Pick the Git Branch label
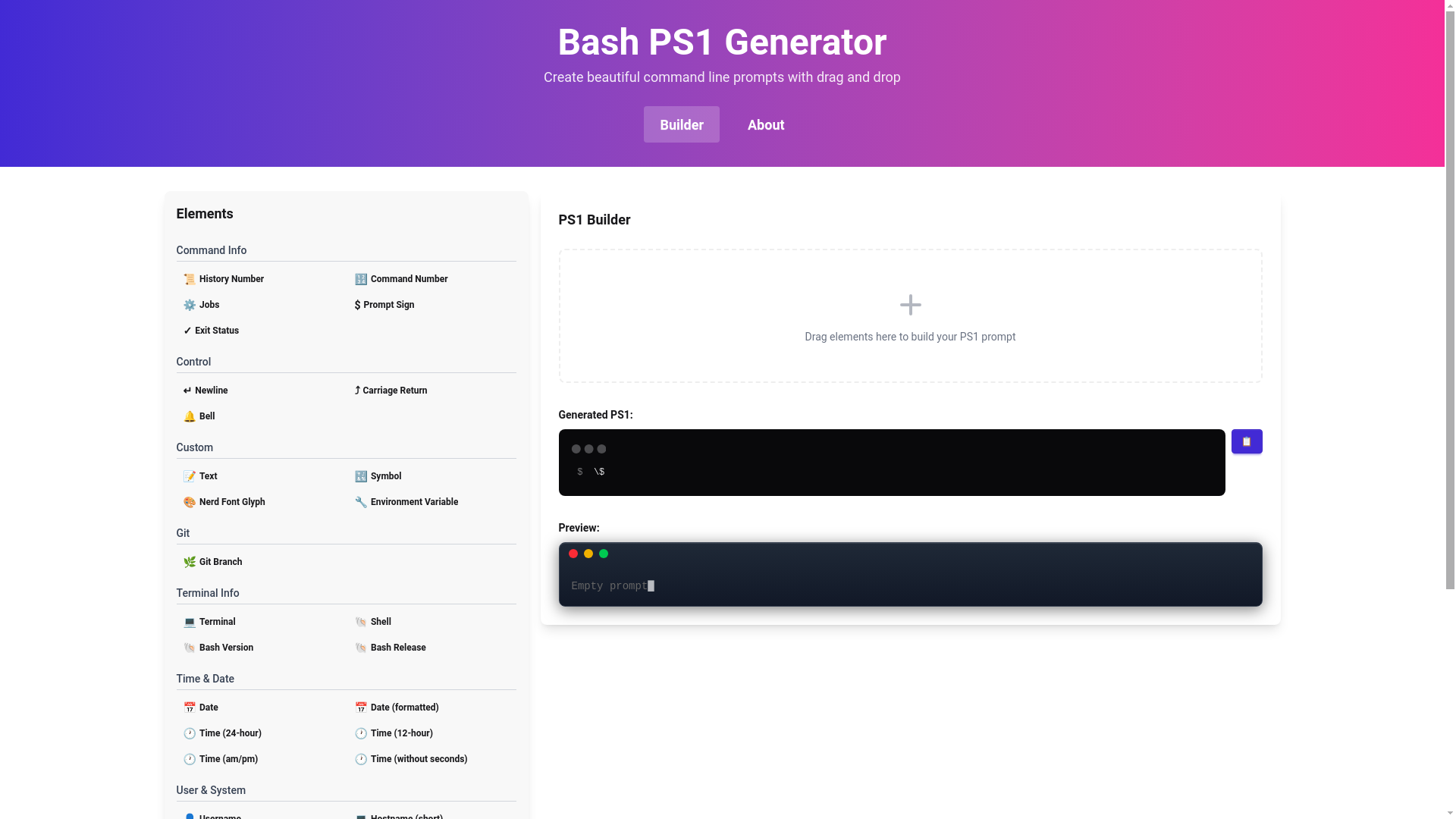The image size is (1456, 819). tap(221, 562)
